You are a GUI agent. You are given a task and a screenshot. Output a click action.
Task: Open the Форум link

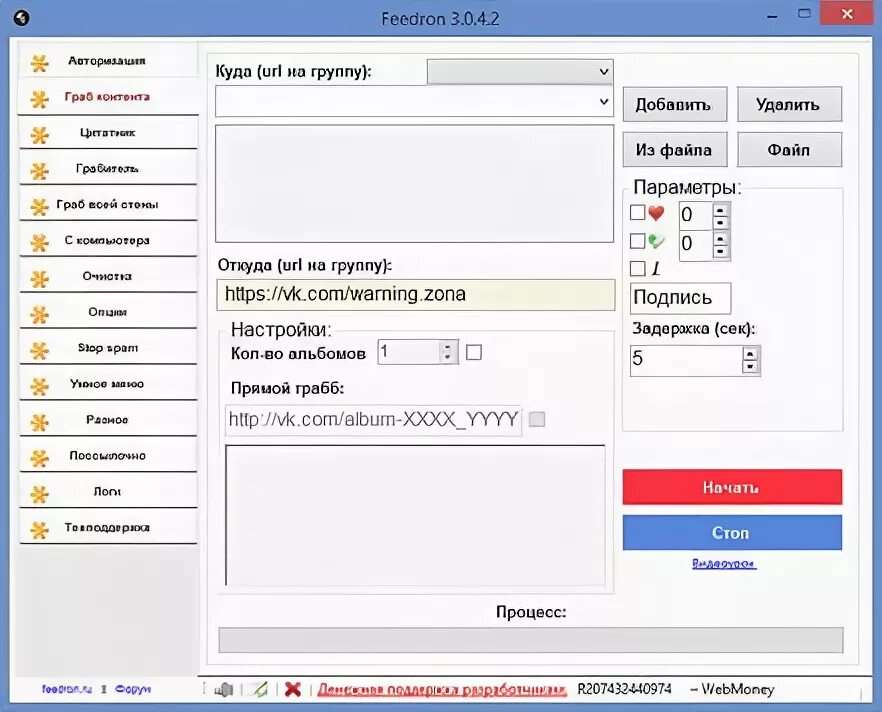pyautogui.click(x=133, y=689)
